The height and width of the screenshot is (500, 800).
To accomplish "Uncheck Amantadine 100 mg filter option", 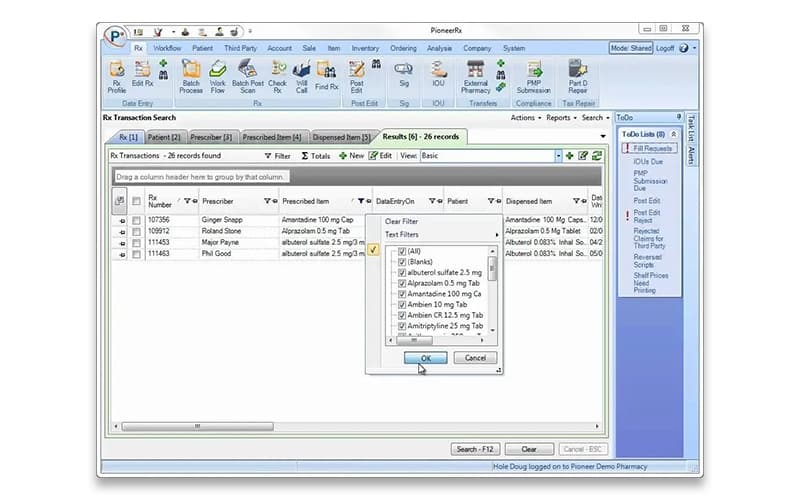I will tap(402, 294).
